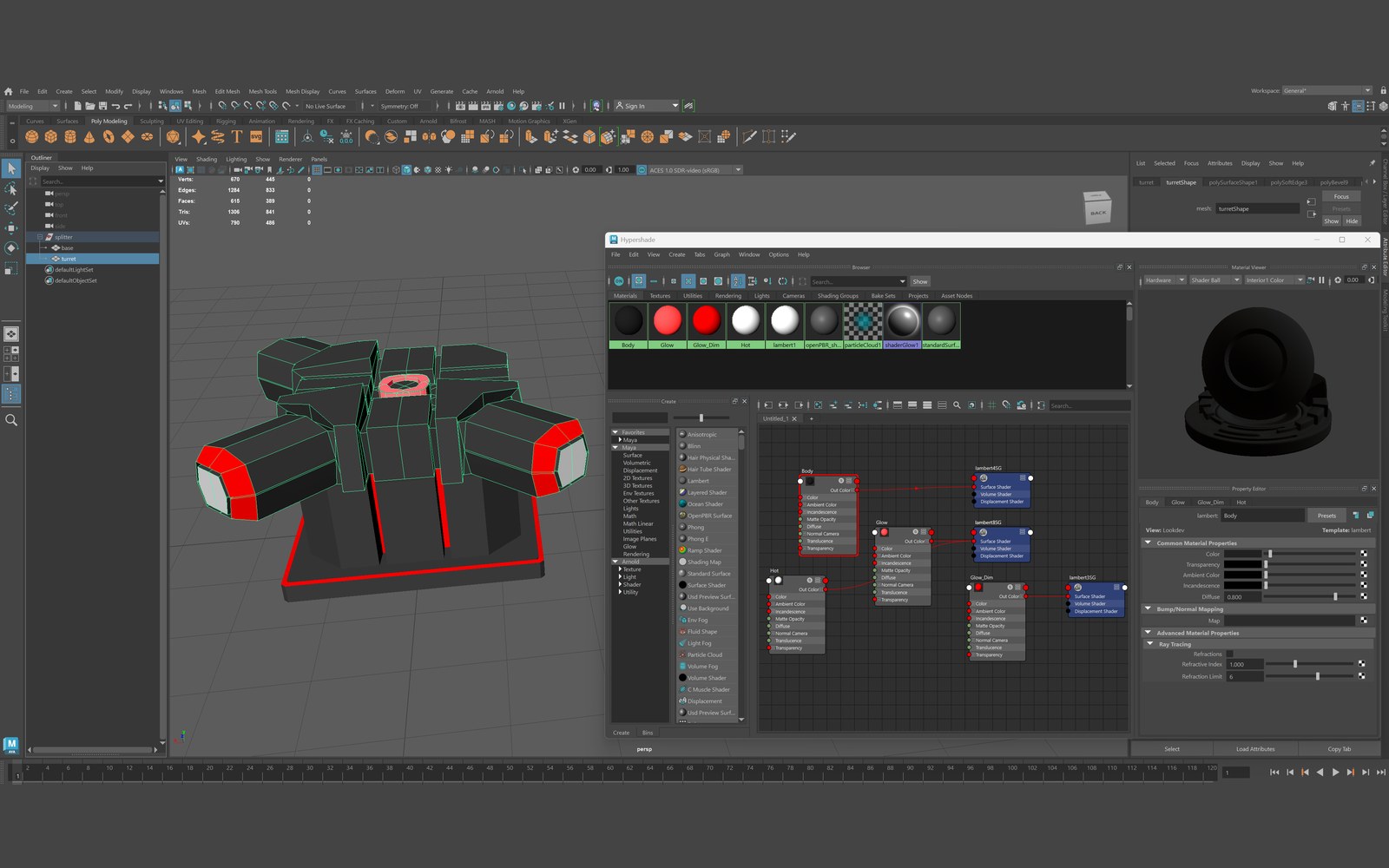Image resolution: width=1389 pixels, height=868 pixels.
Task: Collapse the Ray Tracing subsection
Action: 1150,643
